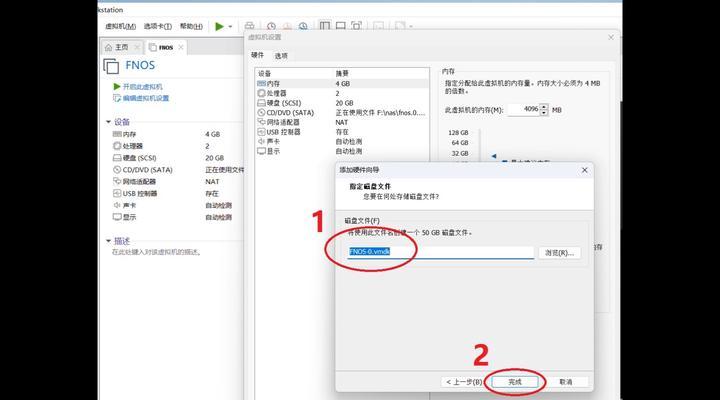Click 网络适配器 in the main summary list

[139, 182]
